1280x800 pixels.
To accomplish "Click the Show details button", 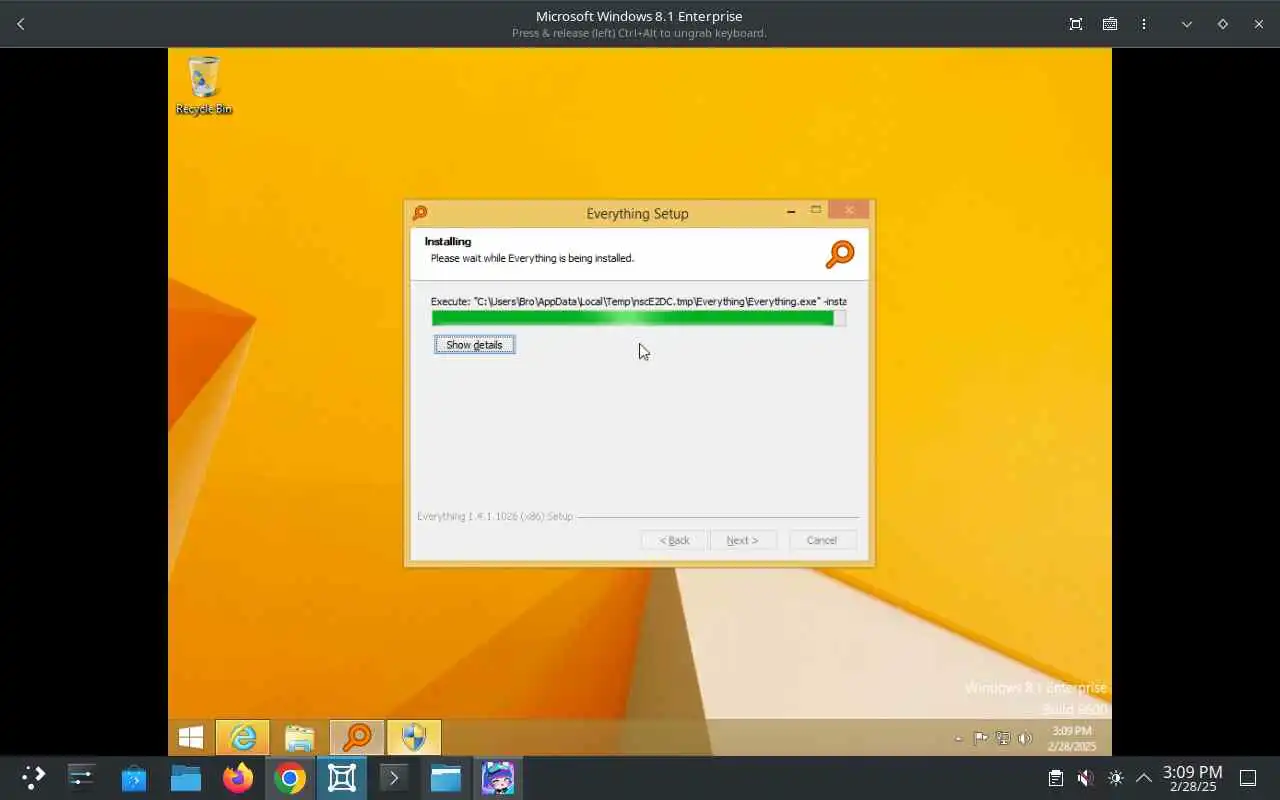I will tap(475, 345).
